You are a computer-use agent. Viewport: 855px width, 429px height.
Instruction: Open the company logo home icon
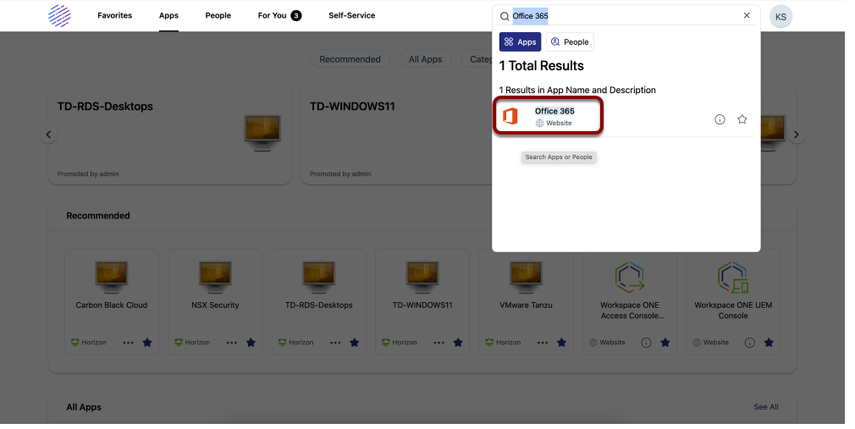pos(60,16)
